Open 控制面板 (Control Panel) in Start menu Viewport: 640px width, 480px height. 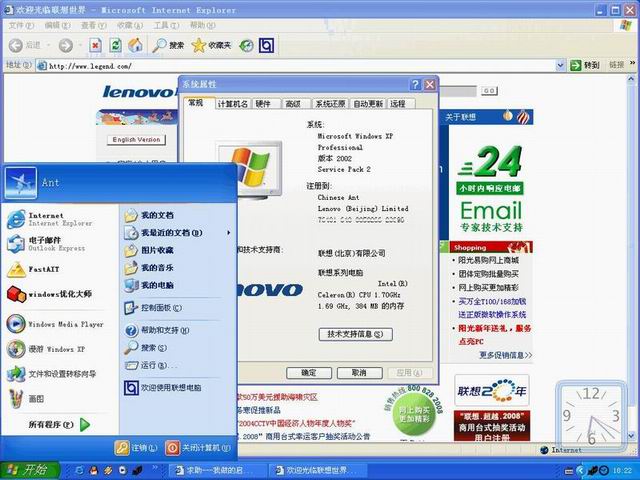pos(178,308)
